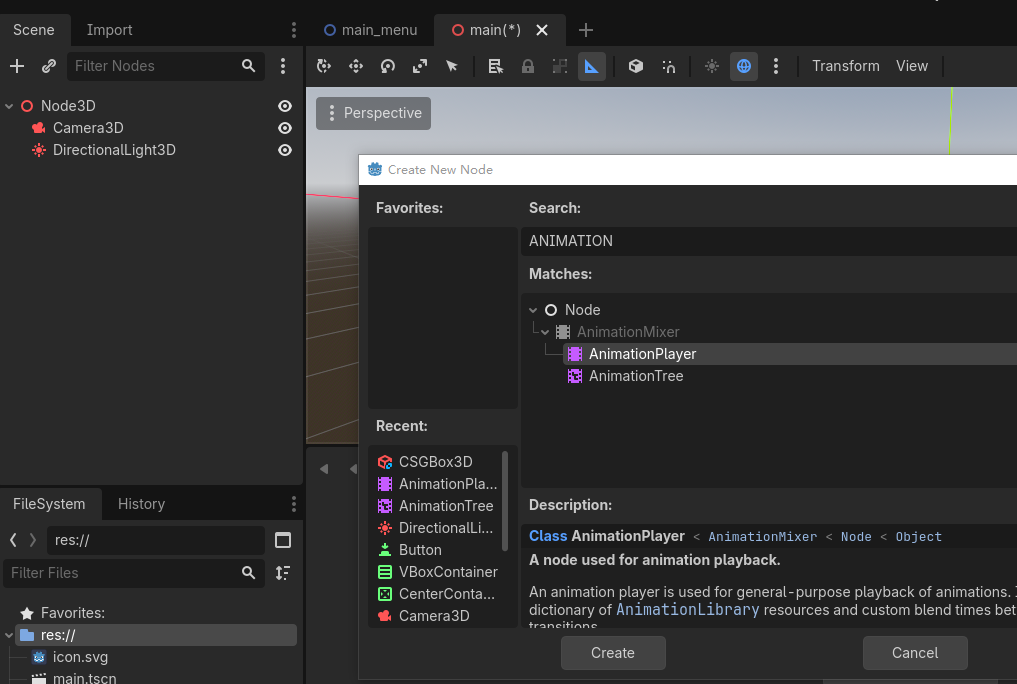This screenshot has height=684, width=1017.
Task: Click the Filter Files search field
Action: tap(134, 573)
